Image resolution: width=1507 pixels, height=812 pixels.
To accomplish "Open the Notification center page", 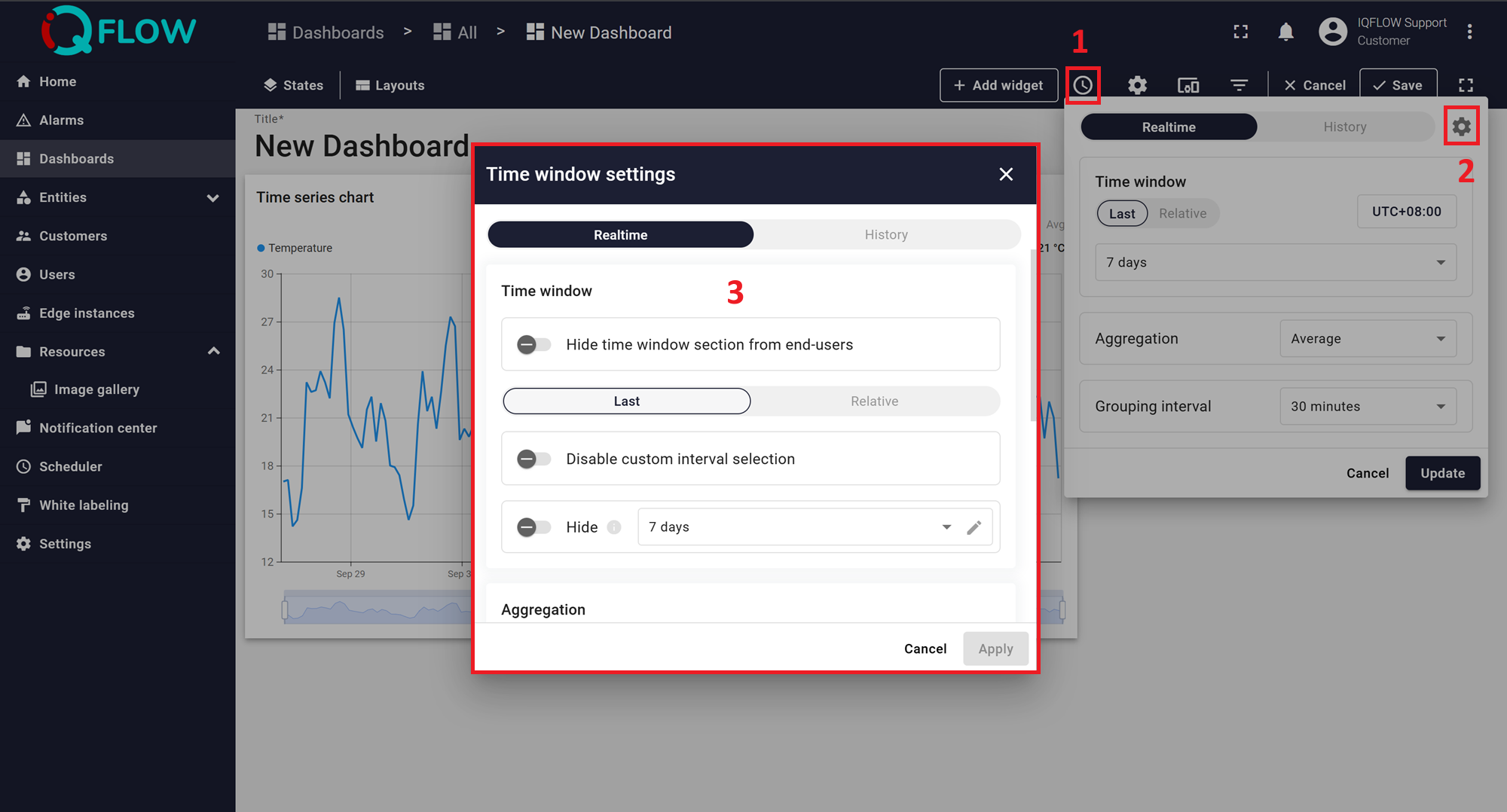I will [98, 427].
